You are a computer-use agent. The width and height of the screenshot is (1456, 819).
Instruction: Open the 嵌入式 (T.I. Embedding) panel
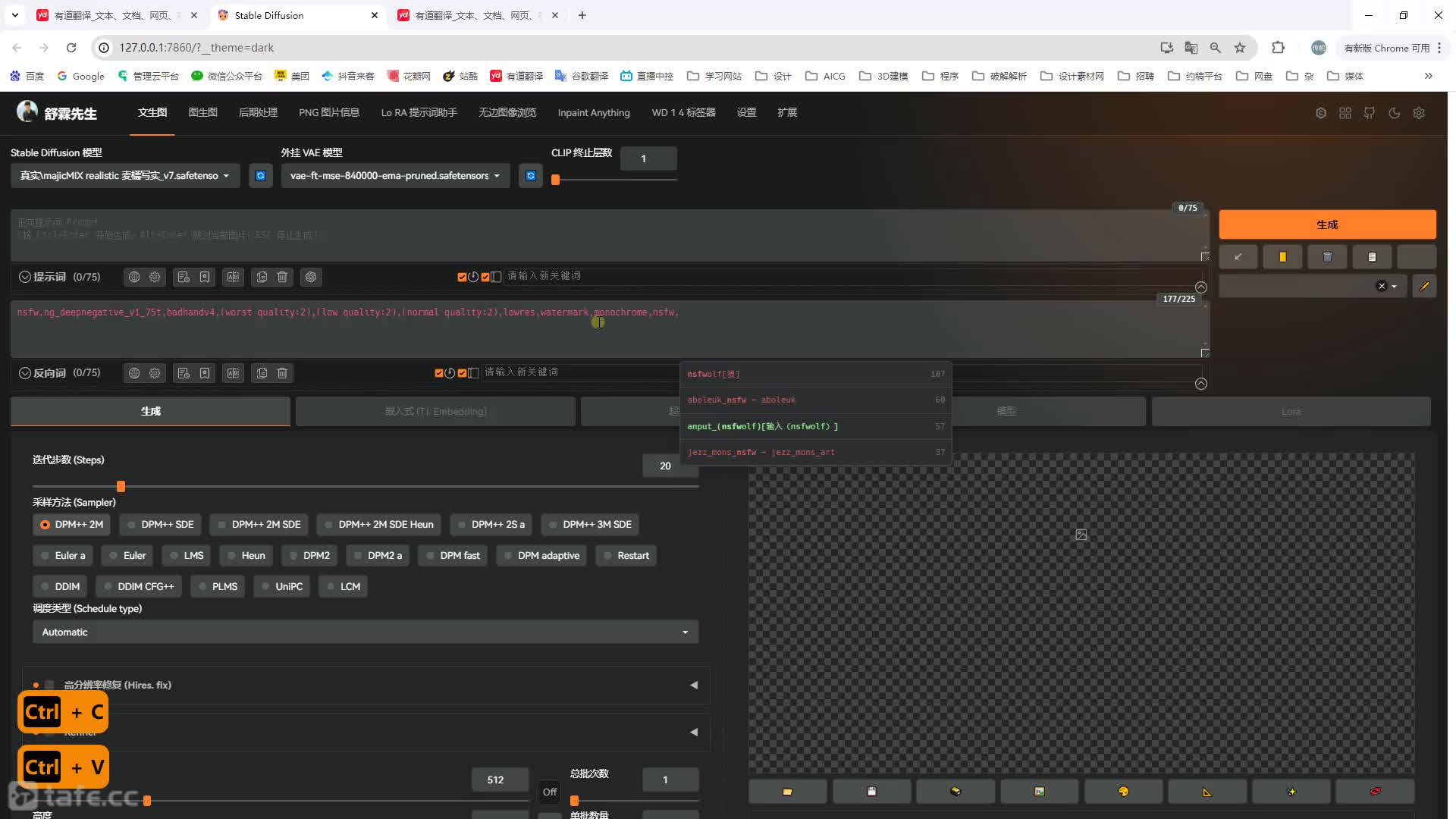[435, 412]
